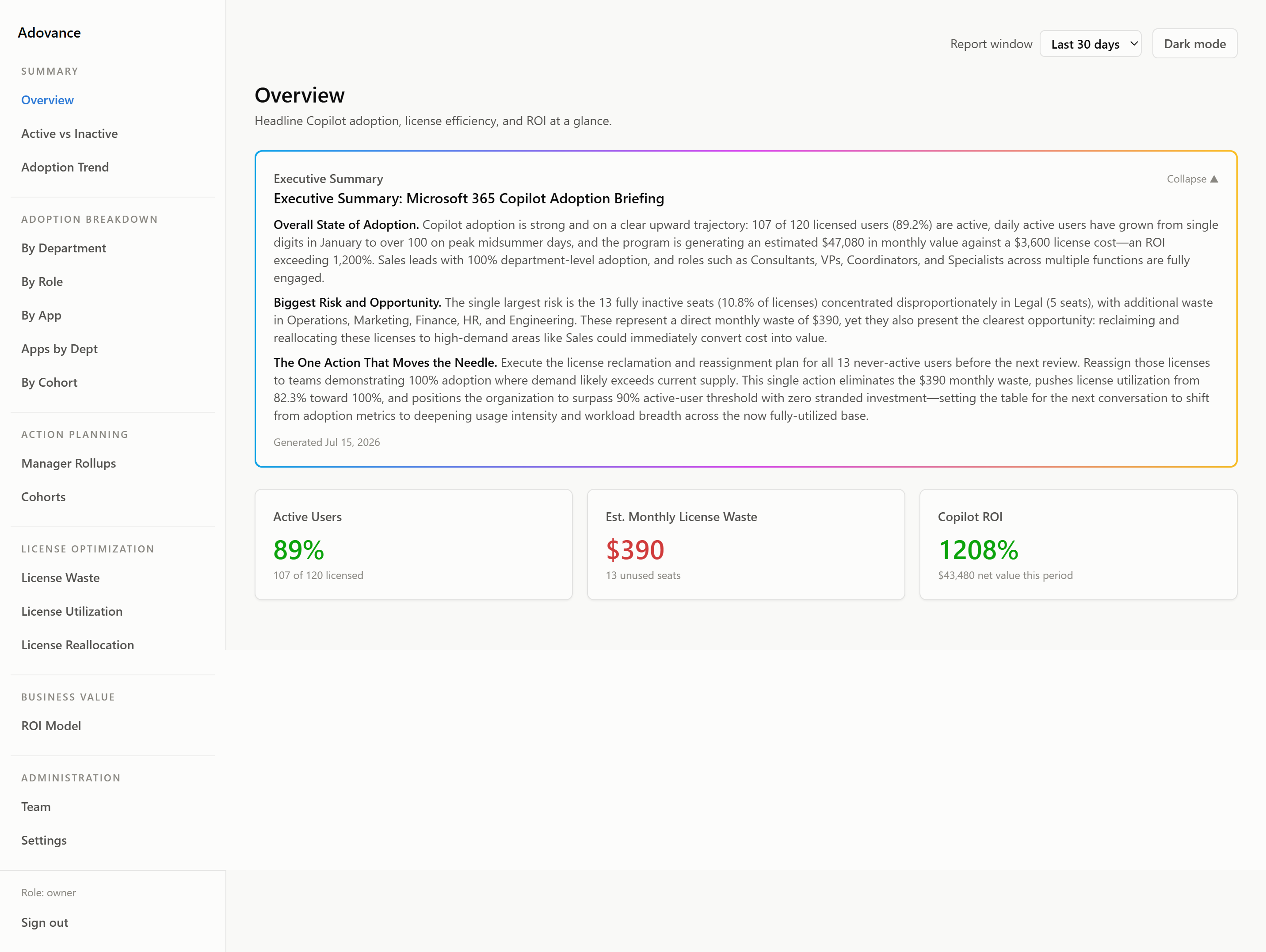Open License Utilization page

tap(72, 611)
